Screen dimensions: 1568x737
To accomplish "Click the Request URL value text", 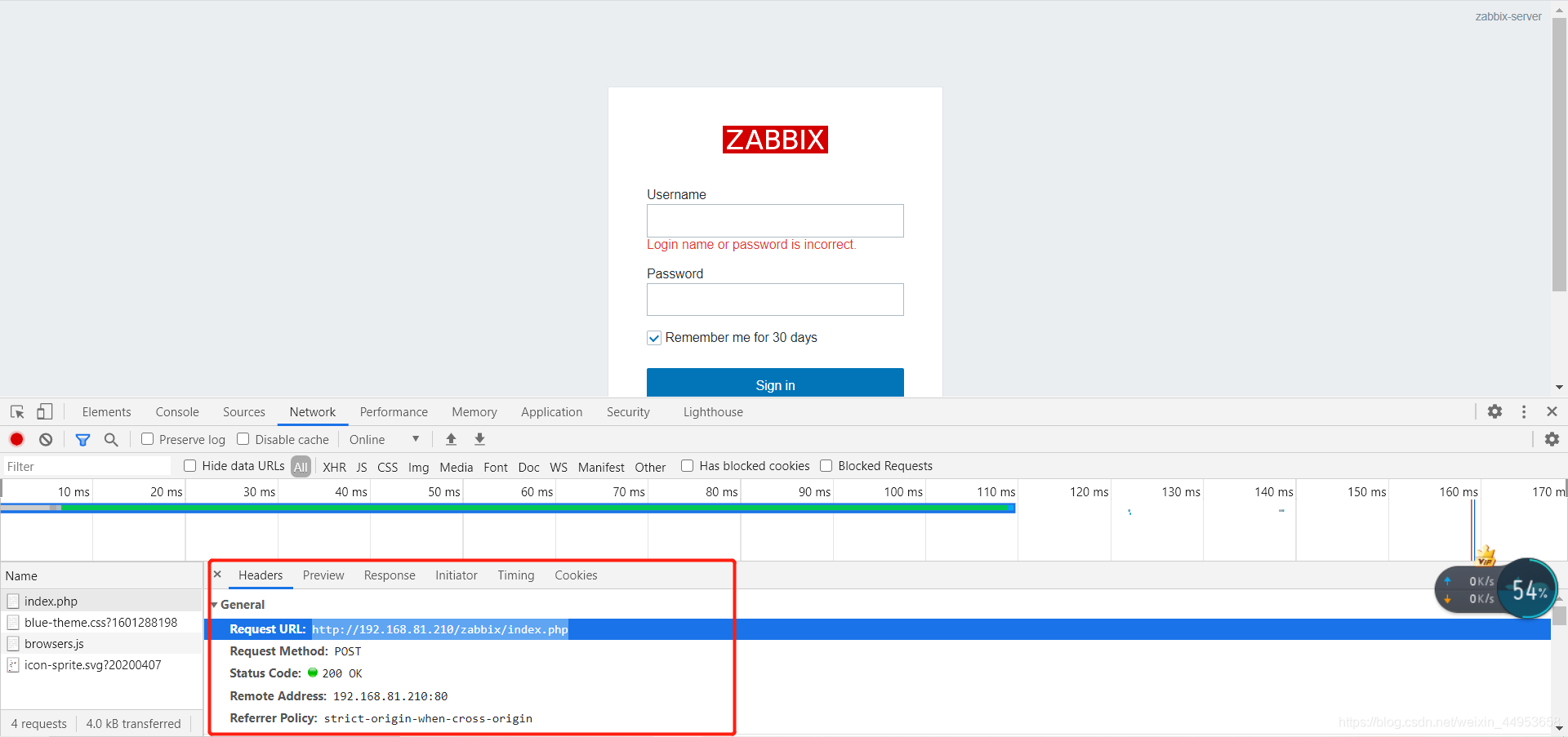I will click(x=439, y=629).
